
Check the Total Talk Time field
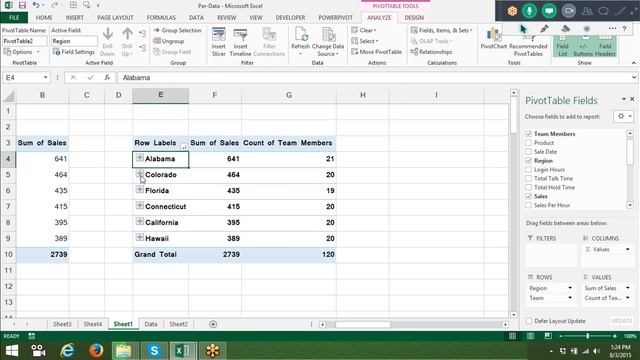pos(529,178)
